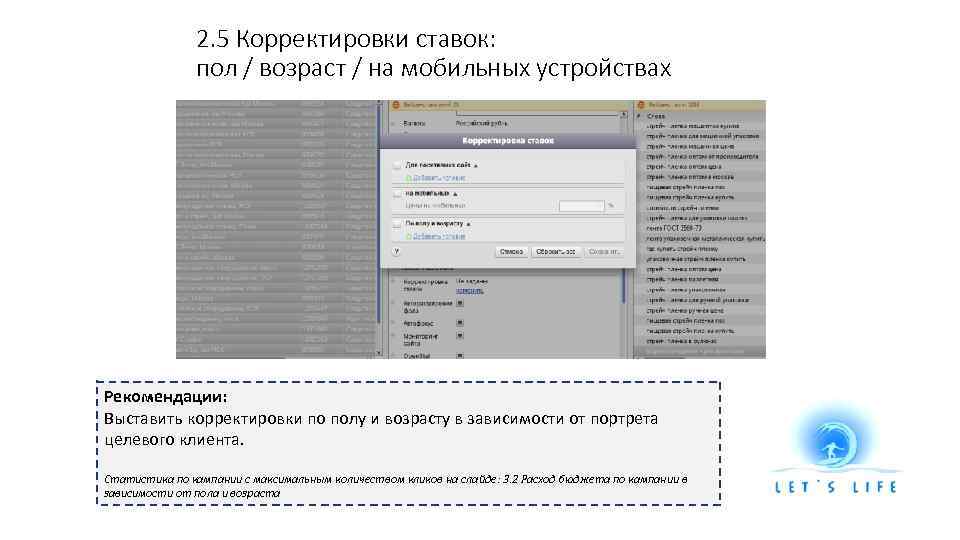This screenshot has height=540, width=960.
Task: Click the Cancel button in bid dialog
Action: [511, 252]
